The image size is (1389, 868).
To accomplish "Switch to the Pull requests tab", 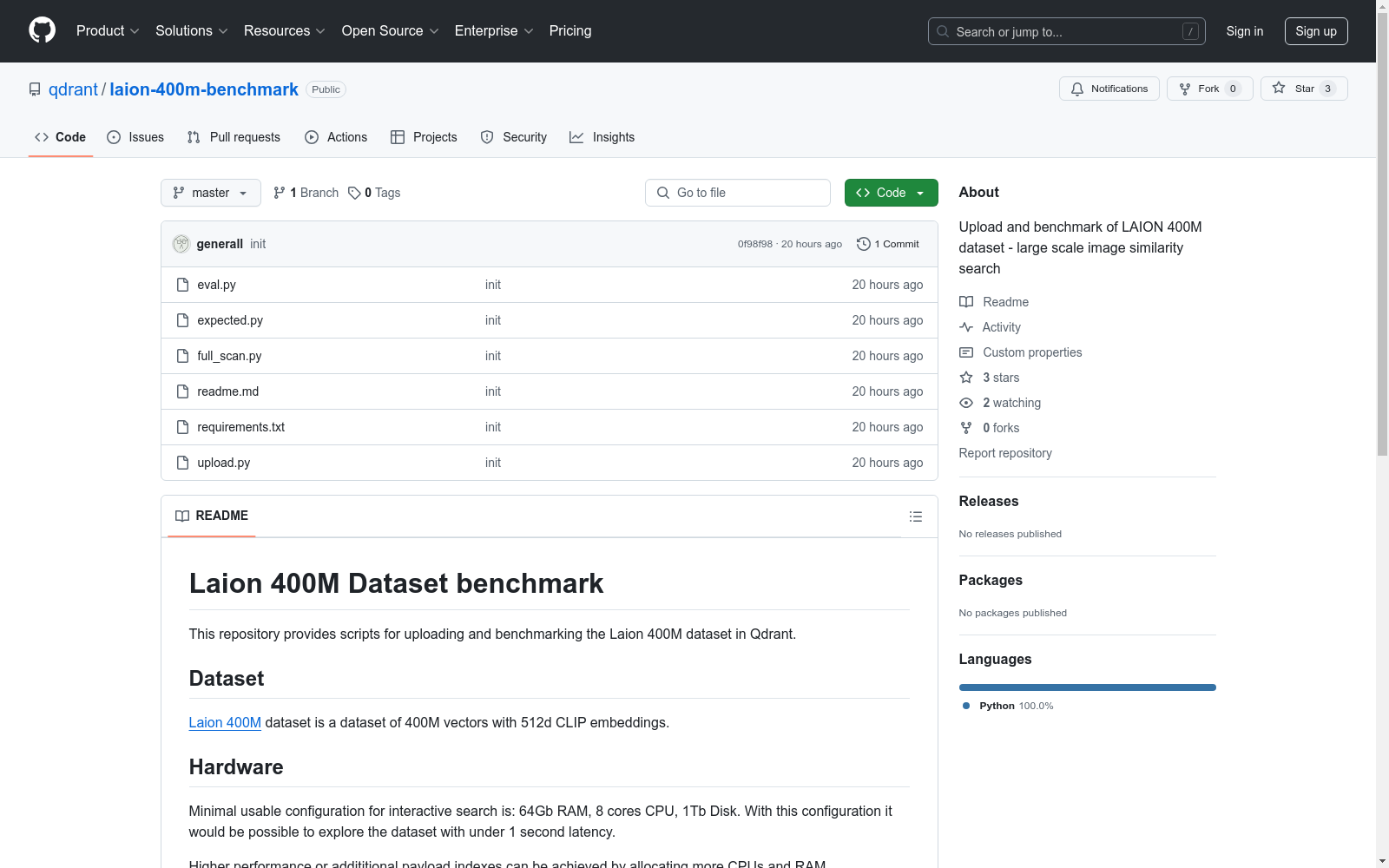I will click(234, 137).
